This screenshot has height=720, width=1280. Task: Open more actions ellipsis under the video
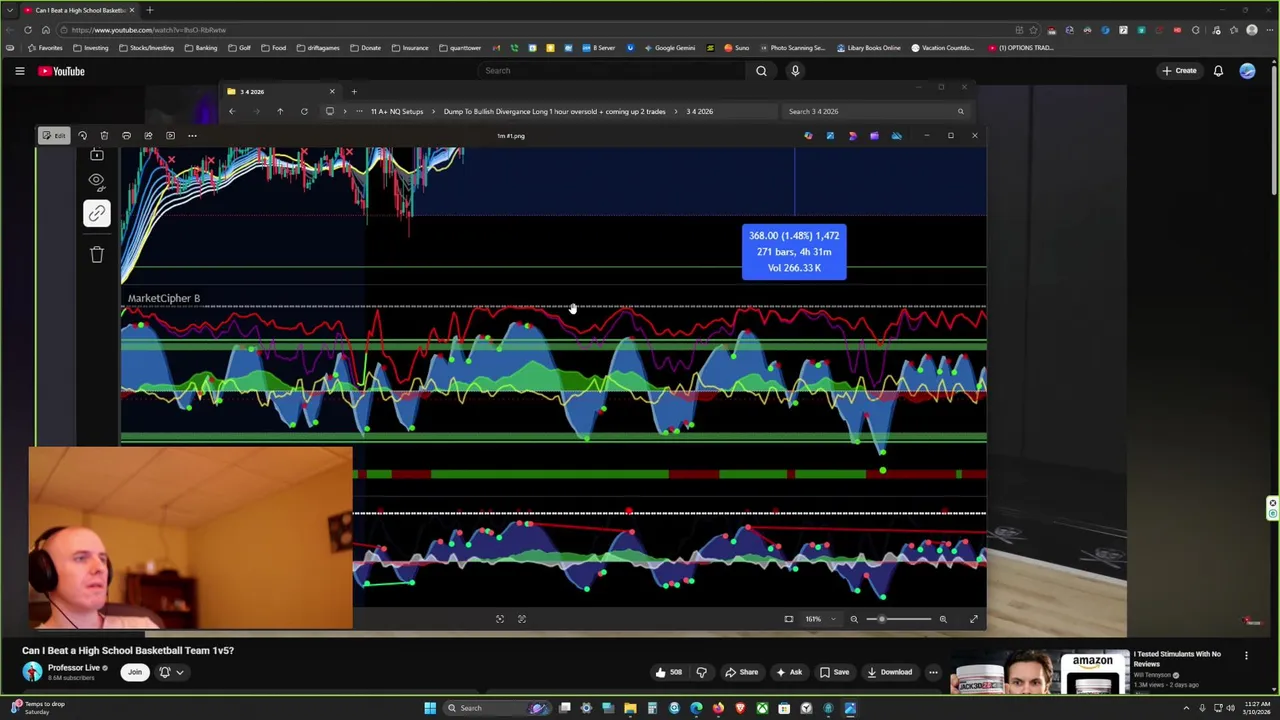tap(933, 672)
